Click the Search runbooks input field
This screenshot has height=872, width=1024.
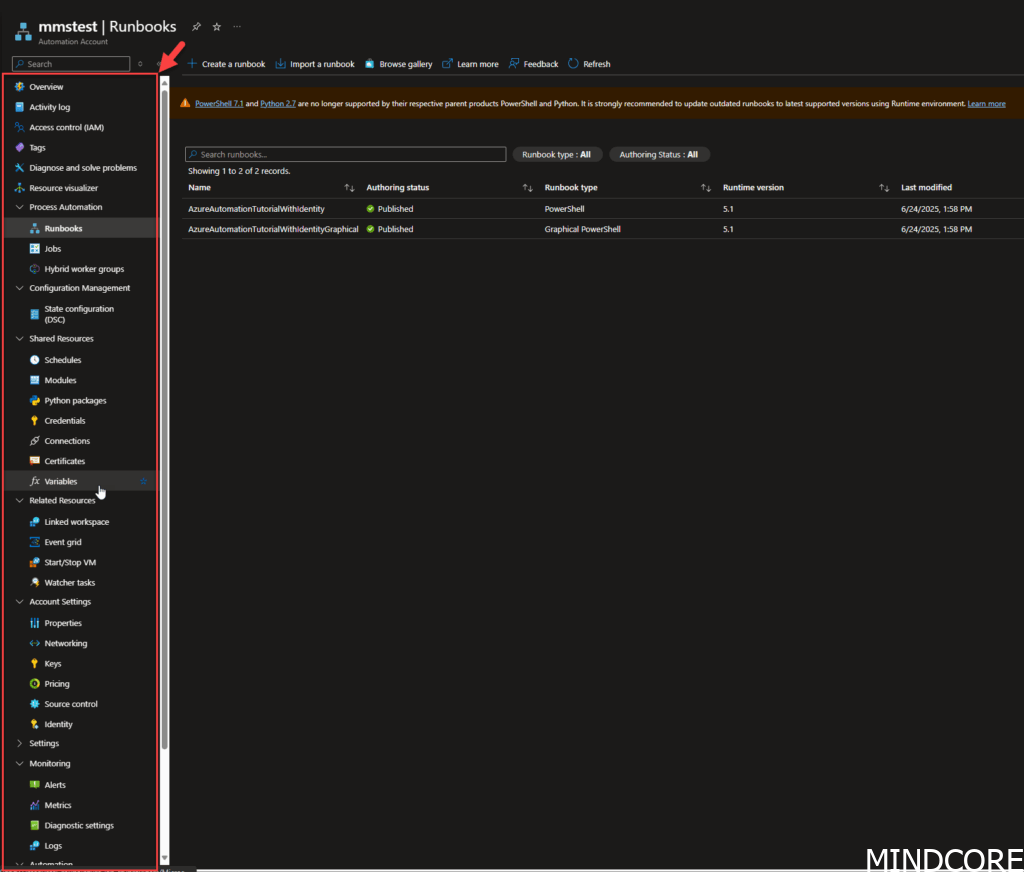(346, 155)
